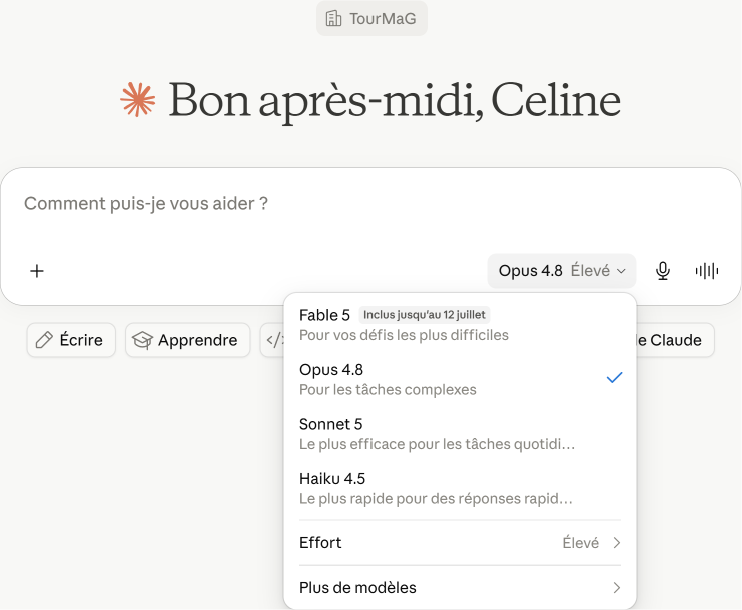Click the graduation cap icon on Apprendre
This screenshot has height=610, width=742.
142,340
